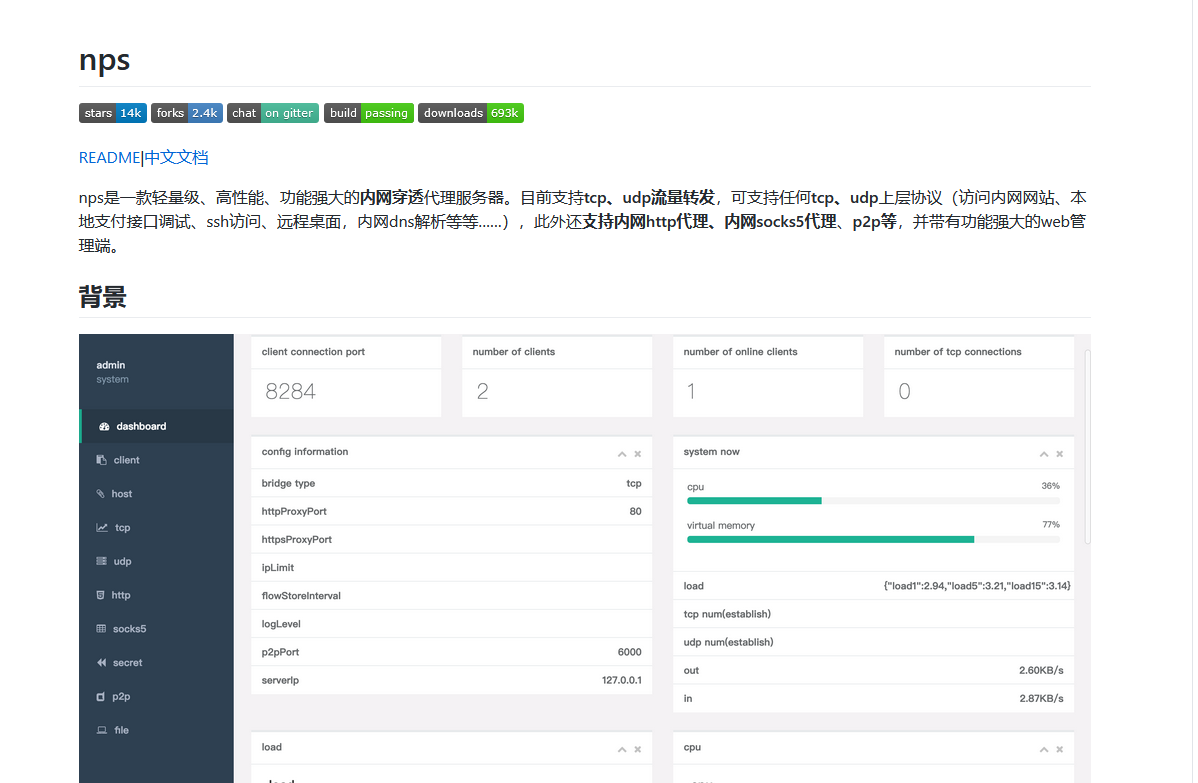The height and width of the screenshot is (783, 1198).
Task: Select the host sidebar item
Action: tap(156, 493)
